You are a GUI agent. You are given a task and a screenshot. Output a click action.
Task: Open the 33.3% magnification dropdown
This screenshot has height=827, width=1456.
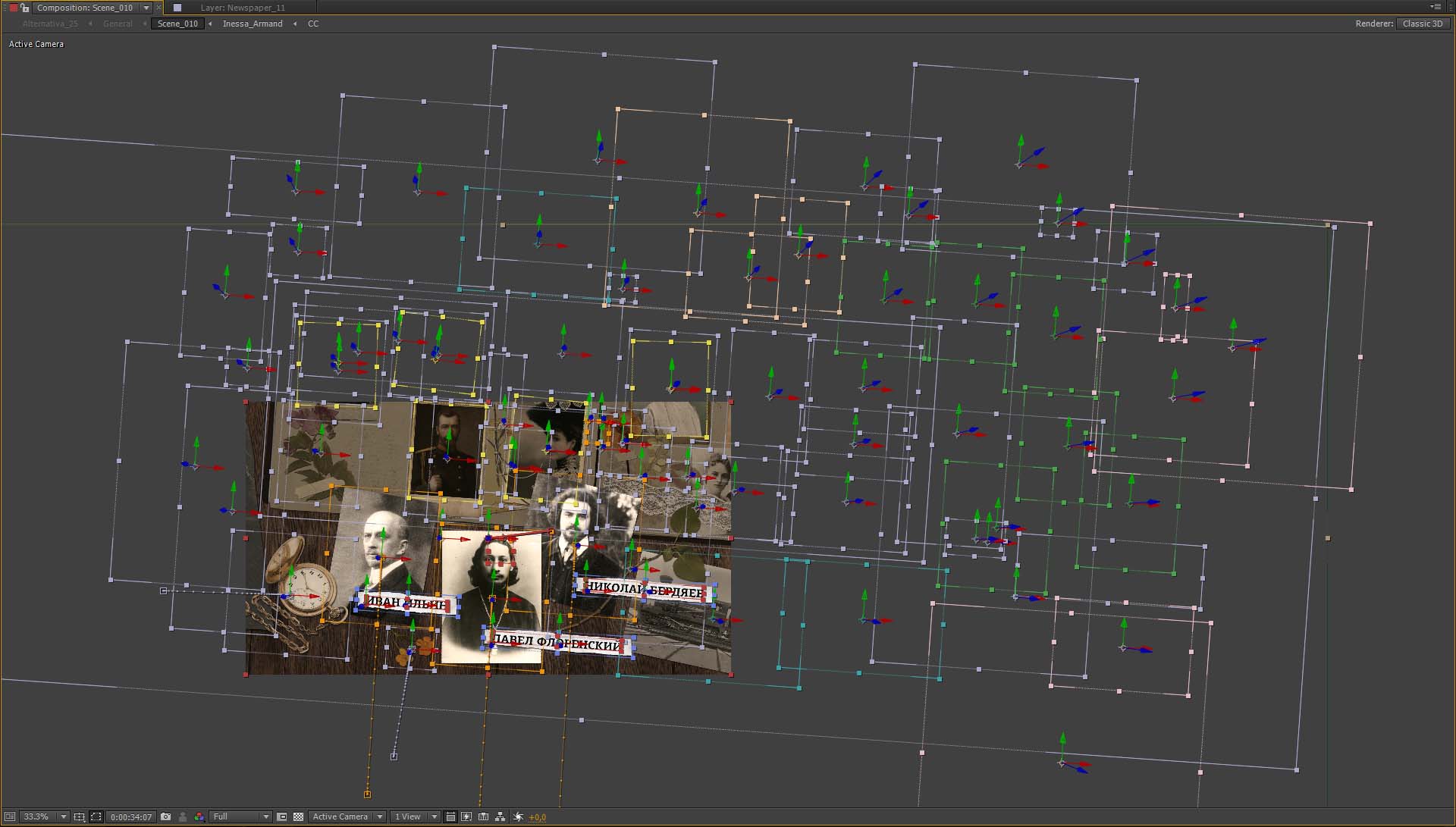pyautogui.click(x=44, y=816)
